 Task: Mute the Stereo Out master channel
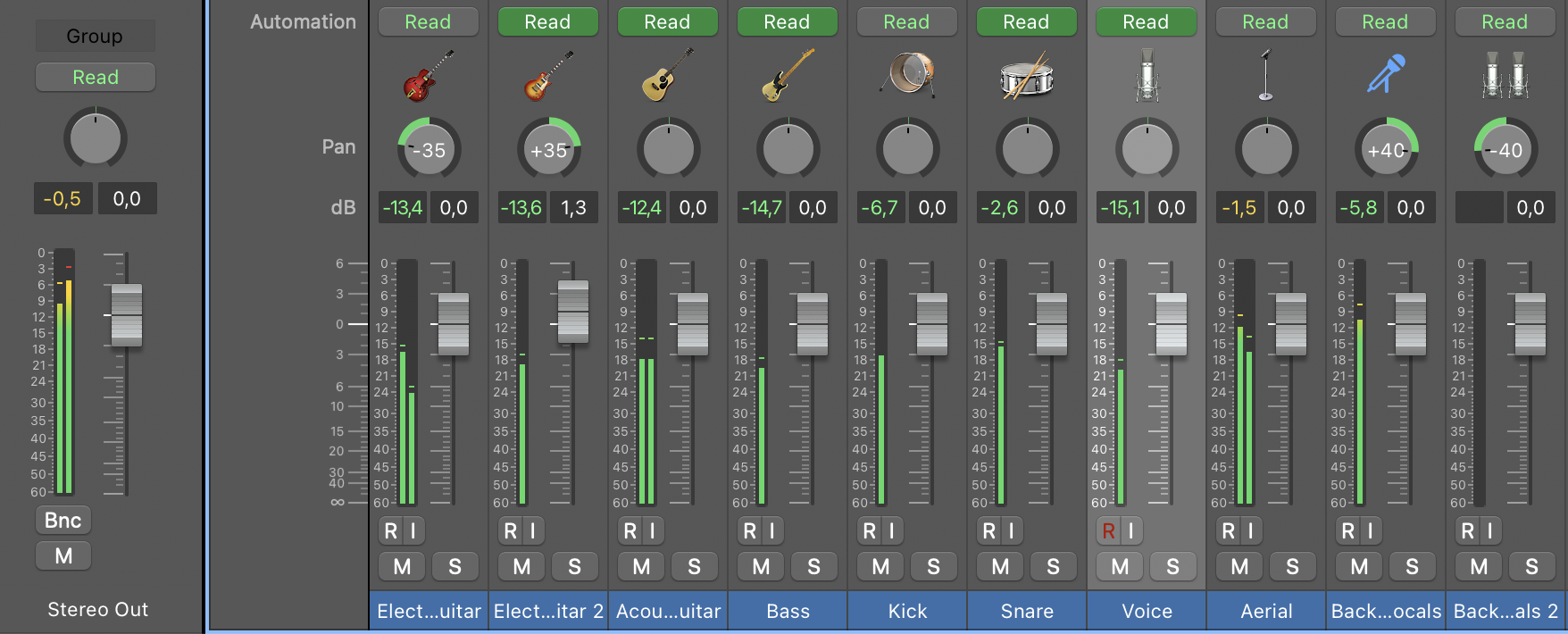pos(63,556)
